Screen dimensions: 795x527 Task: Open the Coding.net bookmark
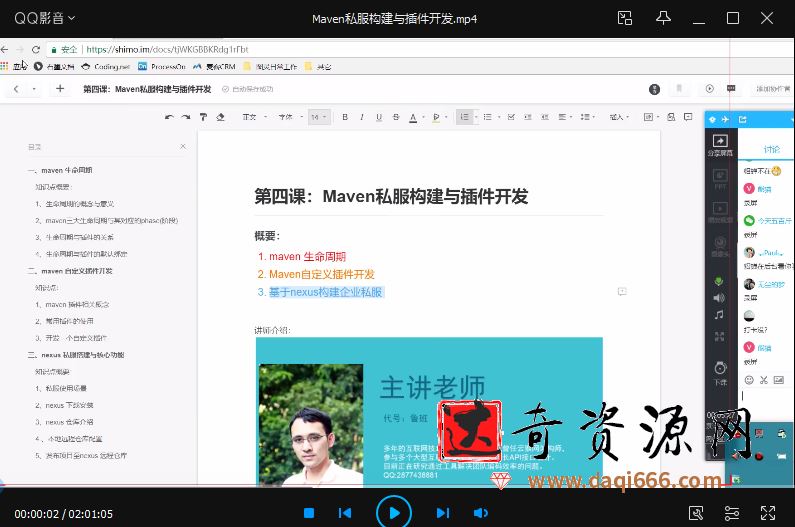106,66
